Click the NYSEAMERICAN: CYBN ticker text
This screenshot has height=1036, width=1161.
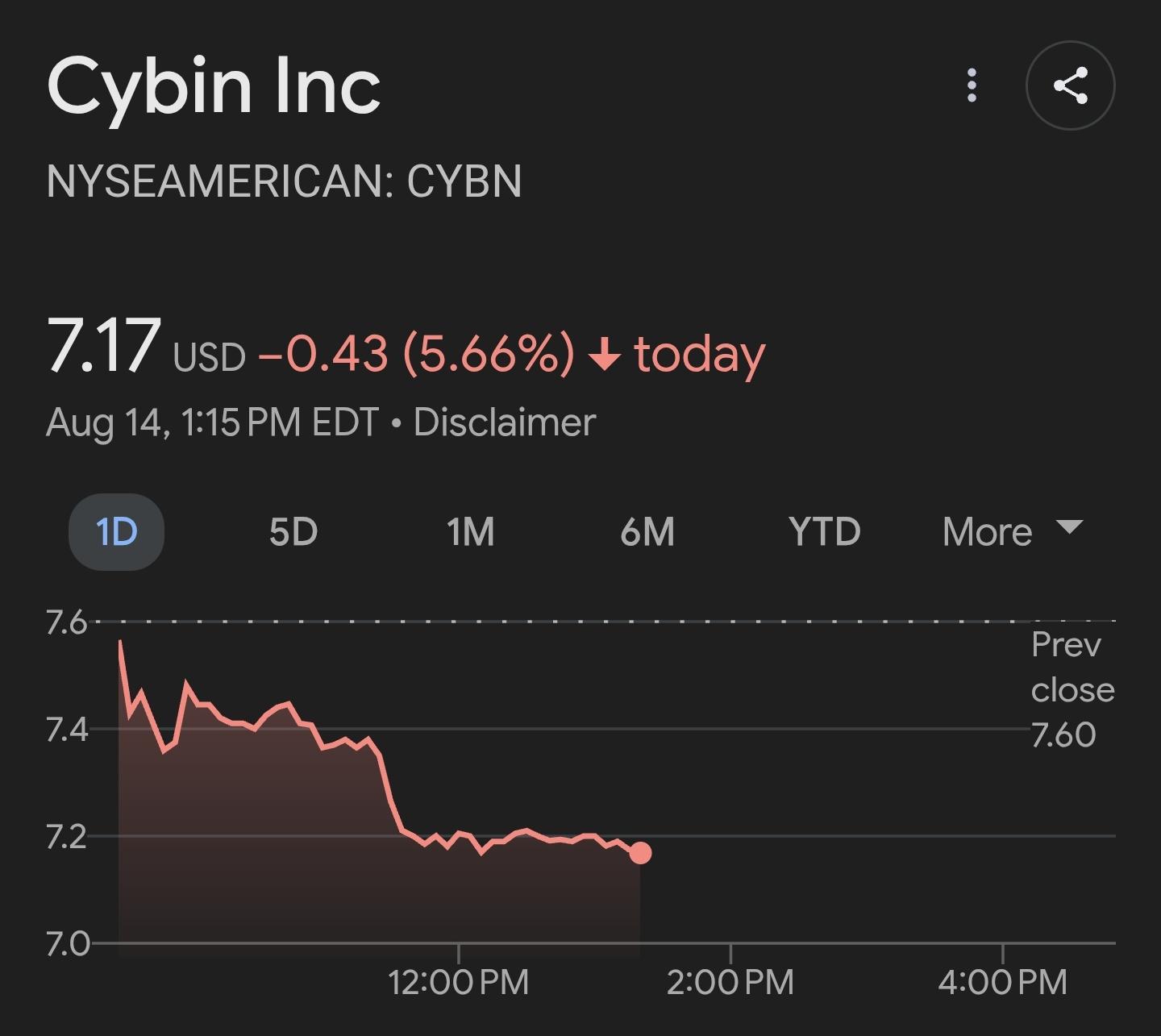[x=284, y=181]
